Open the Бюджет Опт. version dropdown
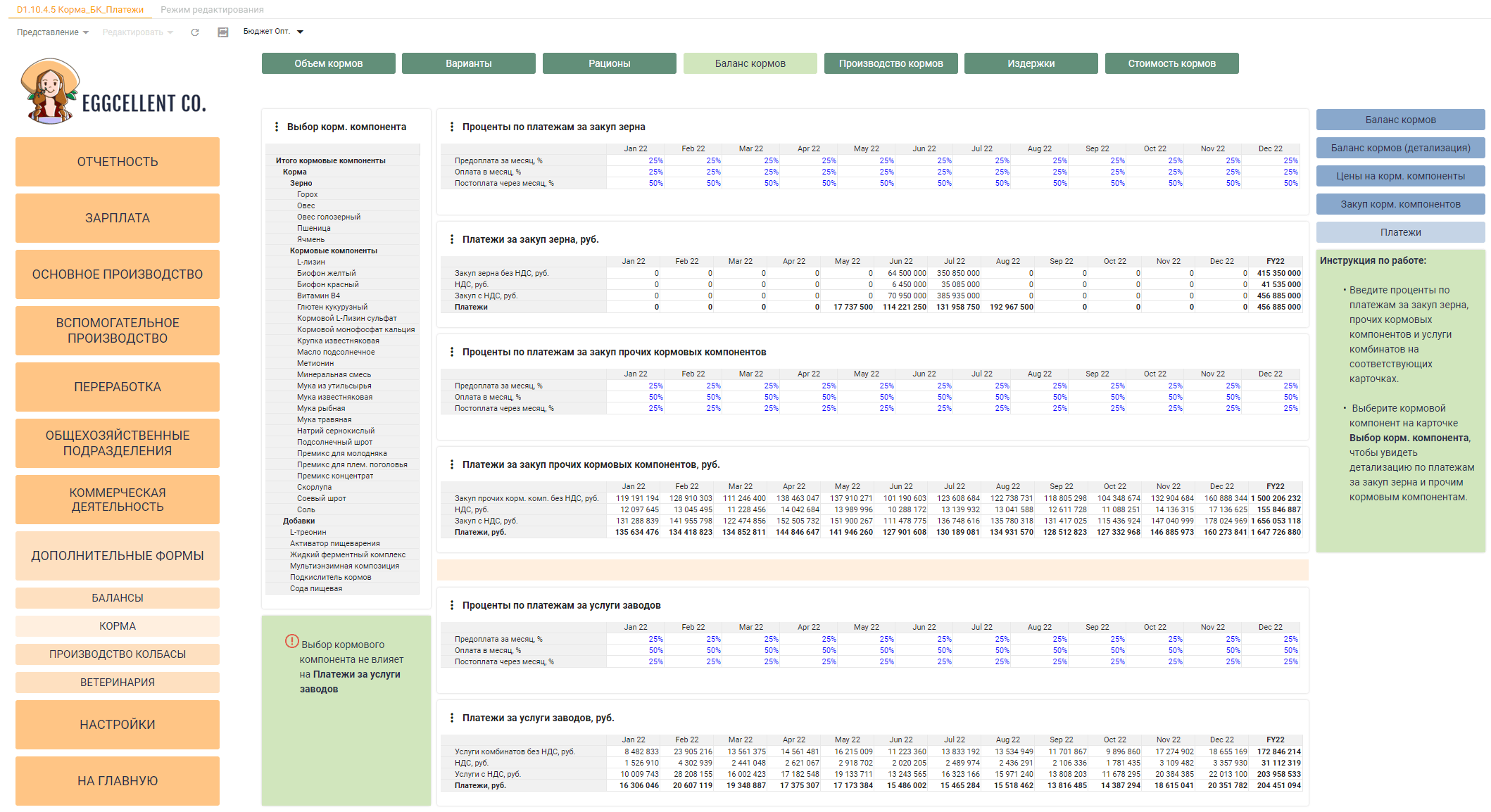The height and width of the screenshot is (812, 1491). (273, 32)
